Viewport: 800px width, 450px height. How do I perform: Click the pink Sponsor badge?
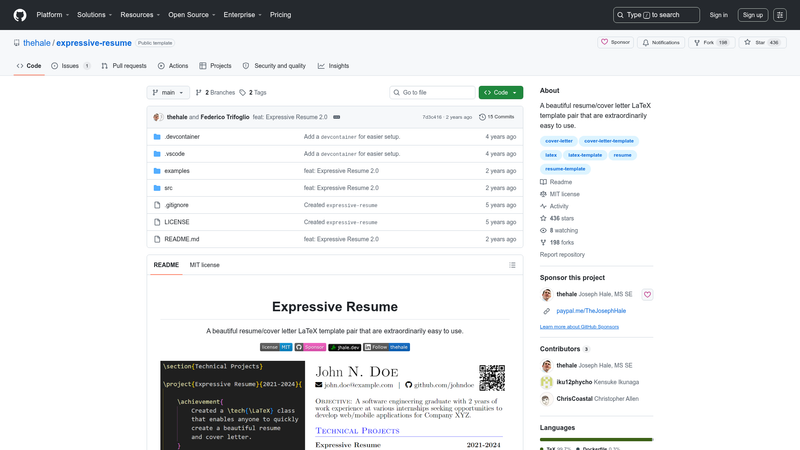[310, 347]
